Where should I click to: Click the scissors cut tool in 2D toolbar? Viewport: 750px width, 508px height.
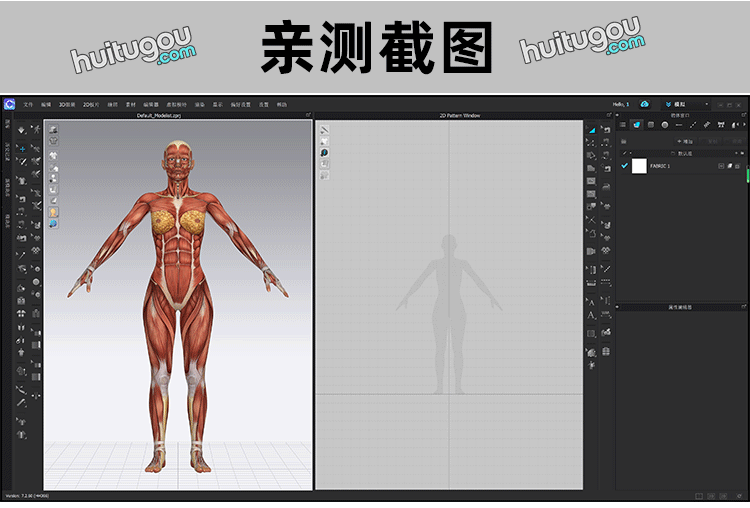coord(591,219)
